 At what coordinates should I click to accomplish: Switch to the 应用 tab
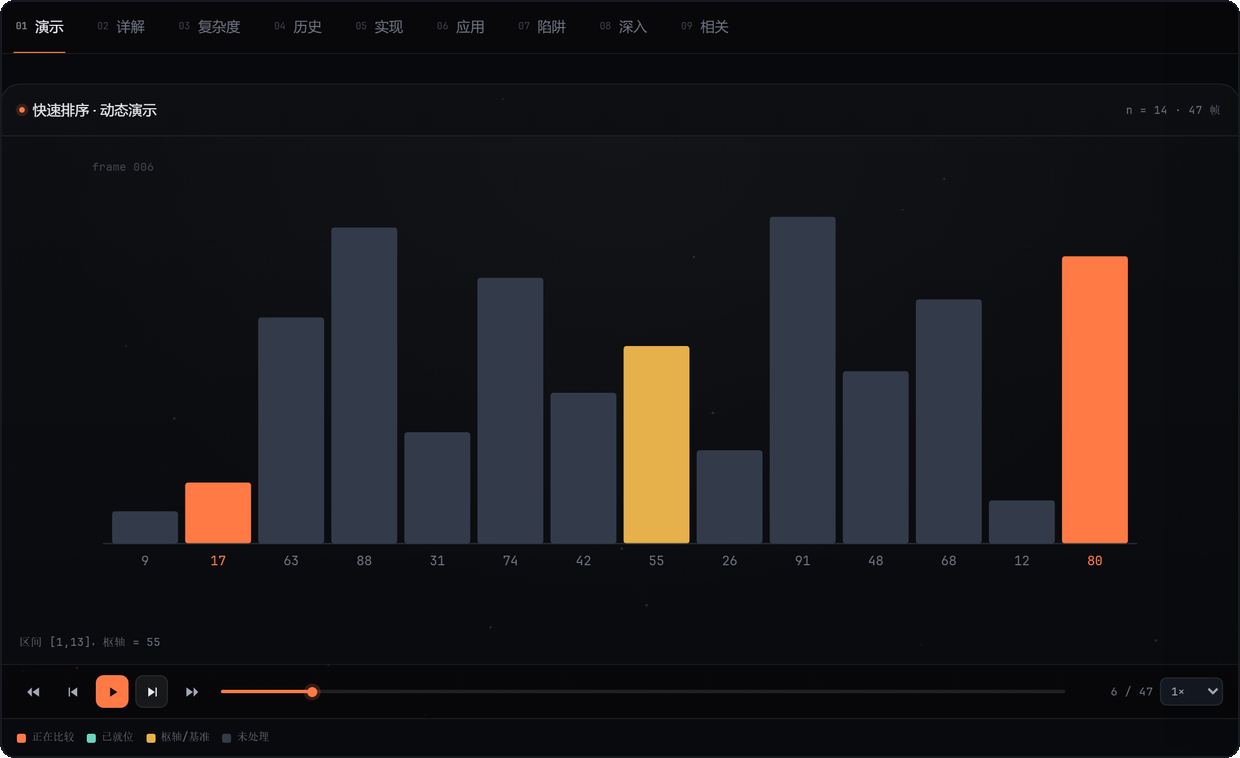(460, 27)
